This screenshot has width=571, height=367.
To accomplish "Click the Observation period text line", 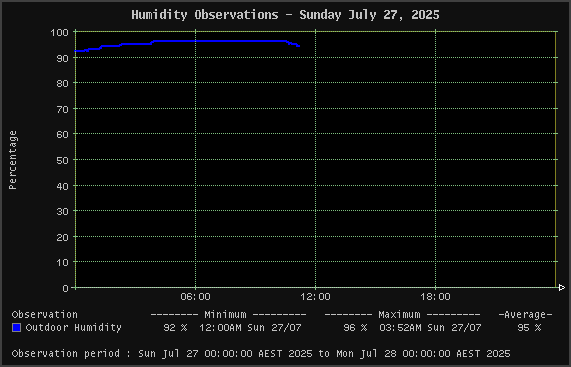I will [261, 354].
